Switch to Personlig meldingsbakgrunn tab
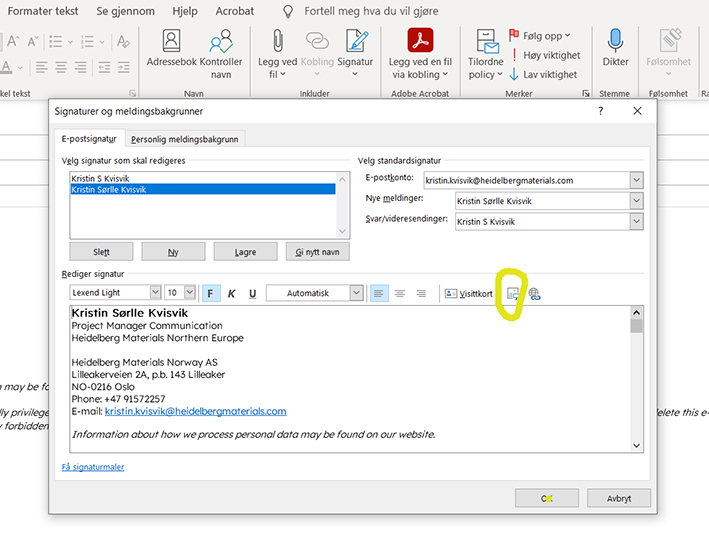This screenshot has width=709, height=533. [187, 139]
